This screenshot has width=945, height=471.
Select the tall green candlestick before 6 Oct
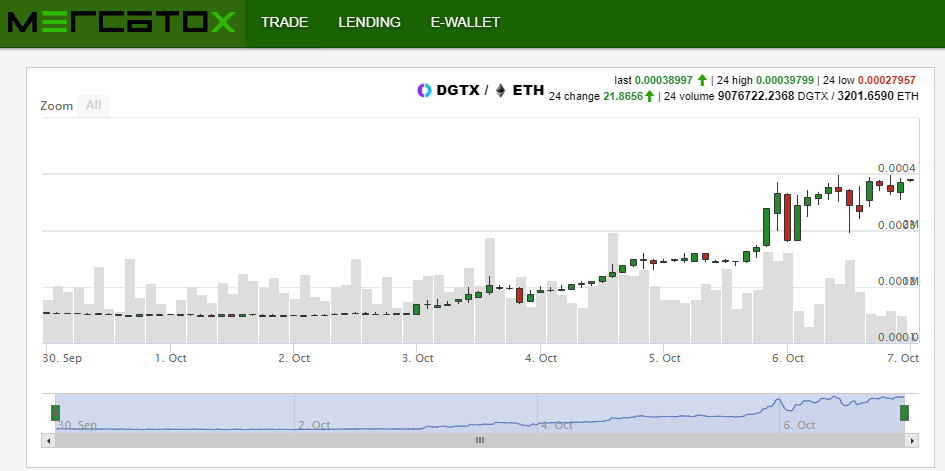(x=766, y=226)
